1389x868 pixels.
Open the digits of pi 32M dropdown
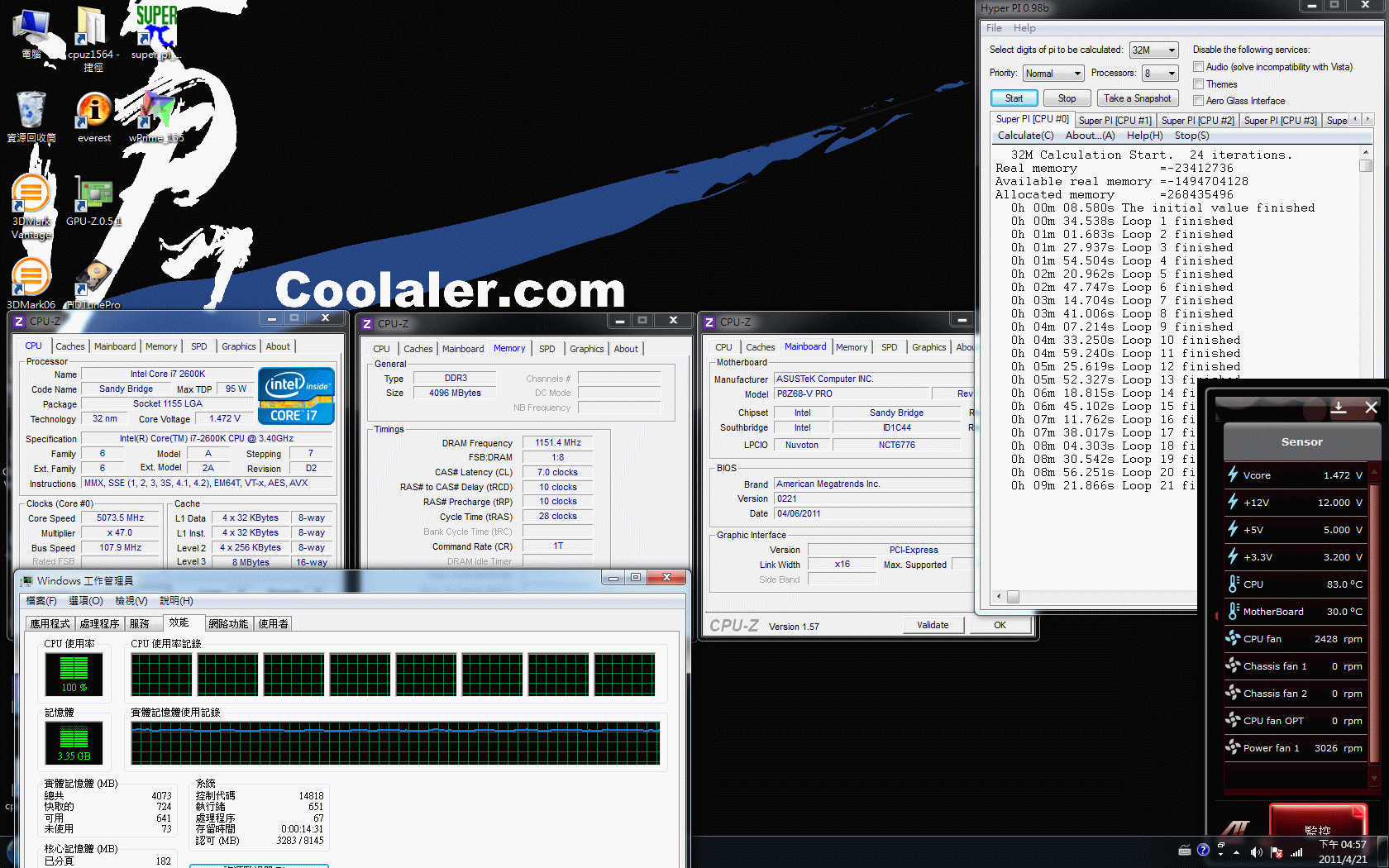pos(1153,50)
